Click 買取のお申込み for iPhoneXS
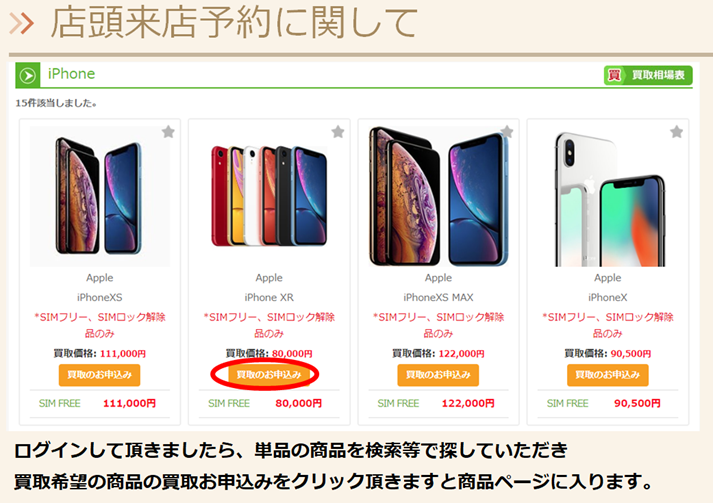The image size is (713, 503). point(100,375)
